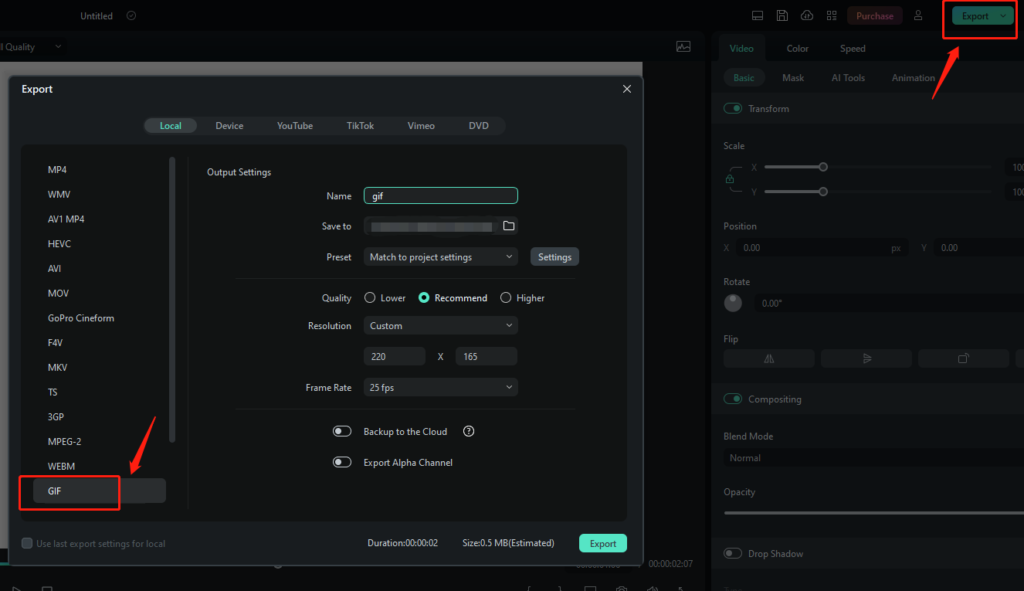Click the Rotate 90 degrees icon
This screenshot has width=1024, height=591.
(963, 357)
